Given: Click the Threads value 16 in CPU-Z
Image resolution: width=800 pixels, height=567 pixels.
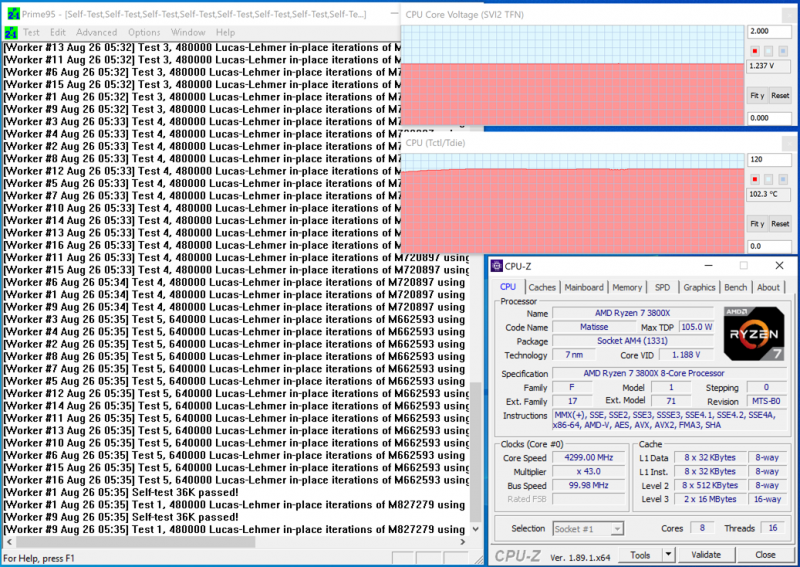Looking at the screenshot, I should [773, 528].
